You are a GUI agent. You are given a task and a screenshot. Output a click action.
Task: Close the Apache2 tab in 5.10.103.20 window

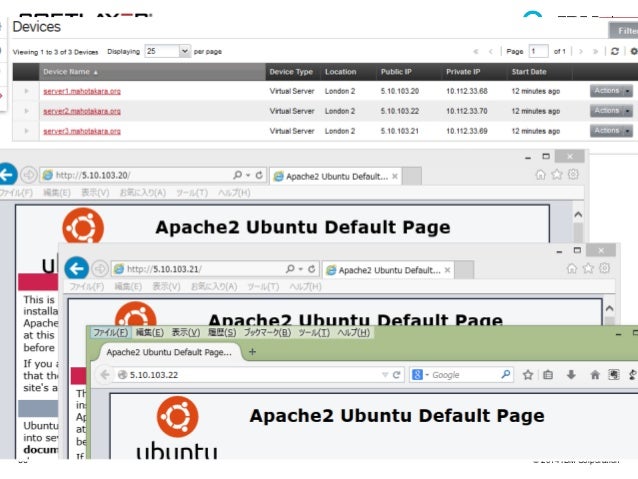tap(395, 176)
